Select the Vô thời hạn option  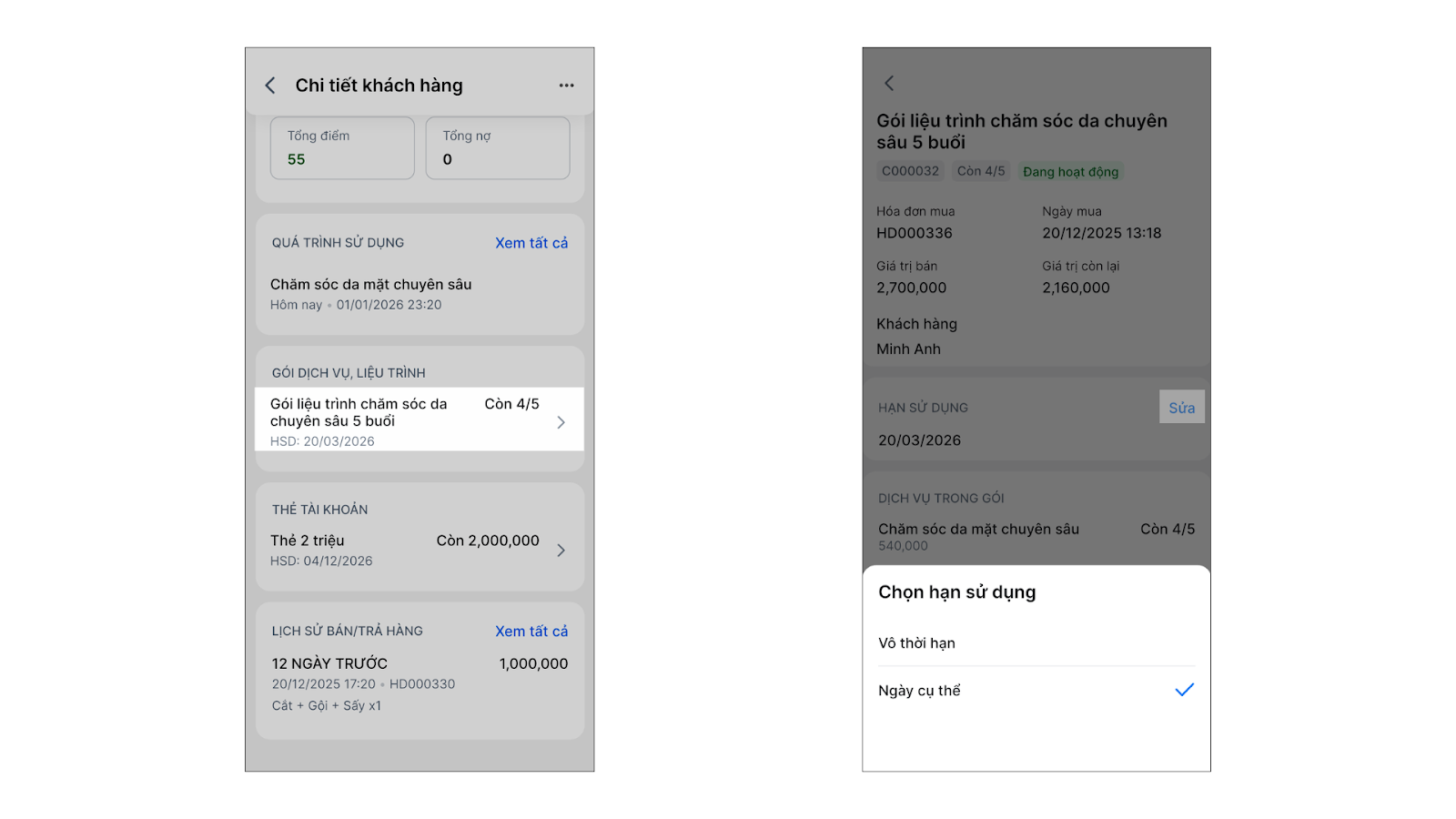(916, 643)
